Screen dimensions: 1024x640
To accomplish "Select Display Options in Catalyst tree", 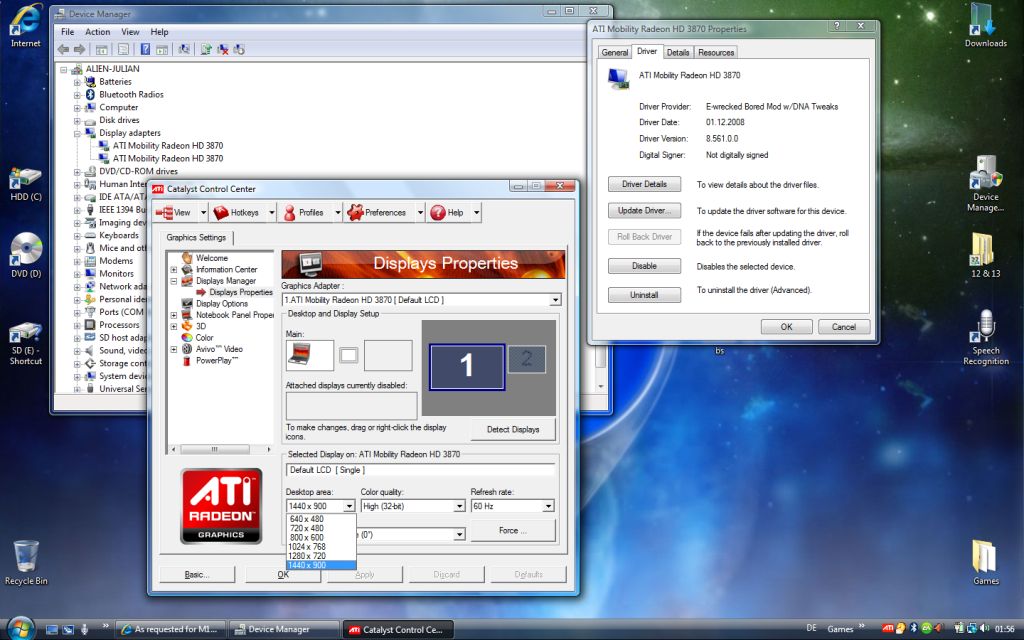I will pos(221,304).
